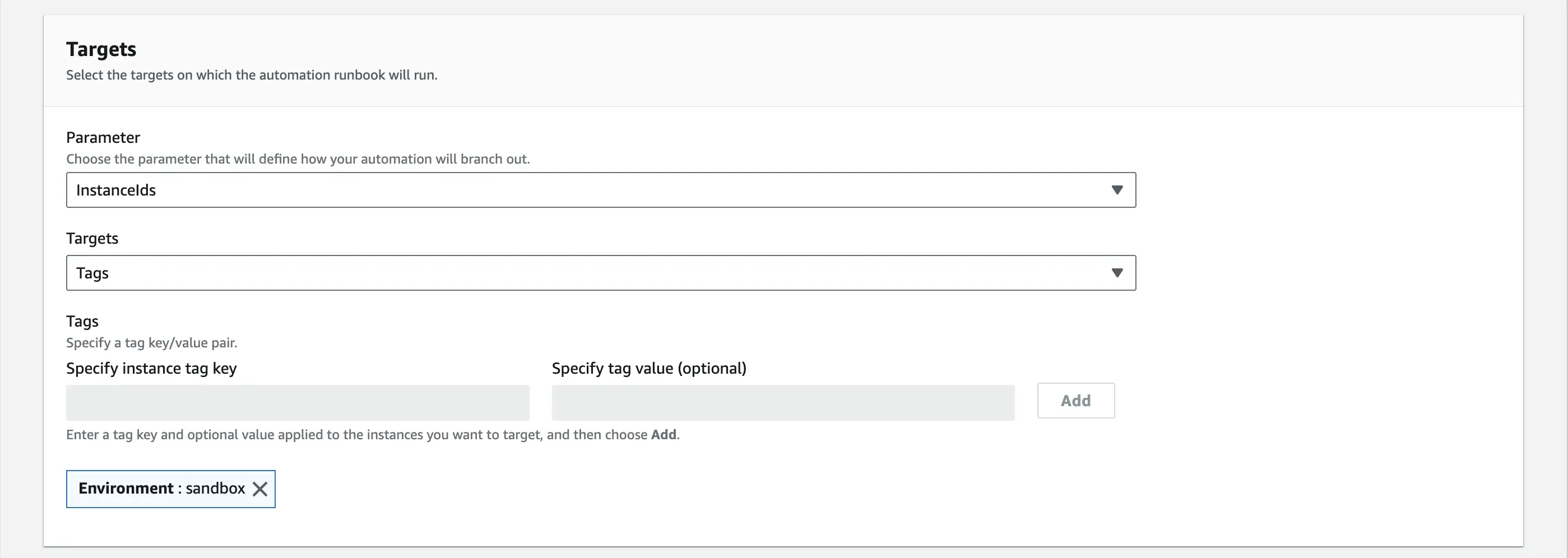Open the Targets dropdown showing Tags
The image size is (1568, 558).
(x=600, y=273)
